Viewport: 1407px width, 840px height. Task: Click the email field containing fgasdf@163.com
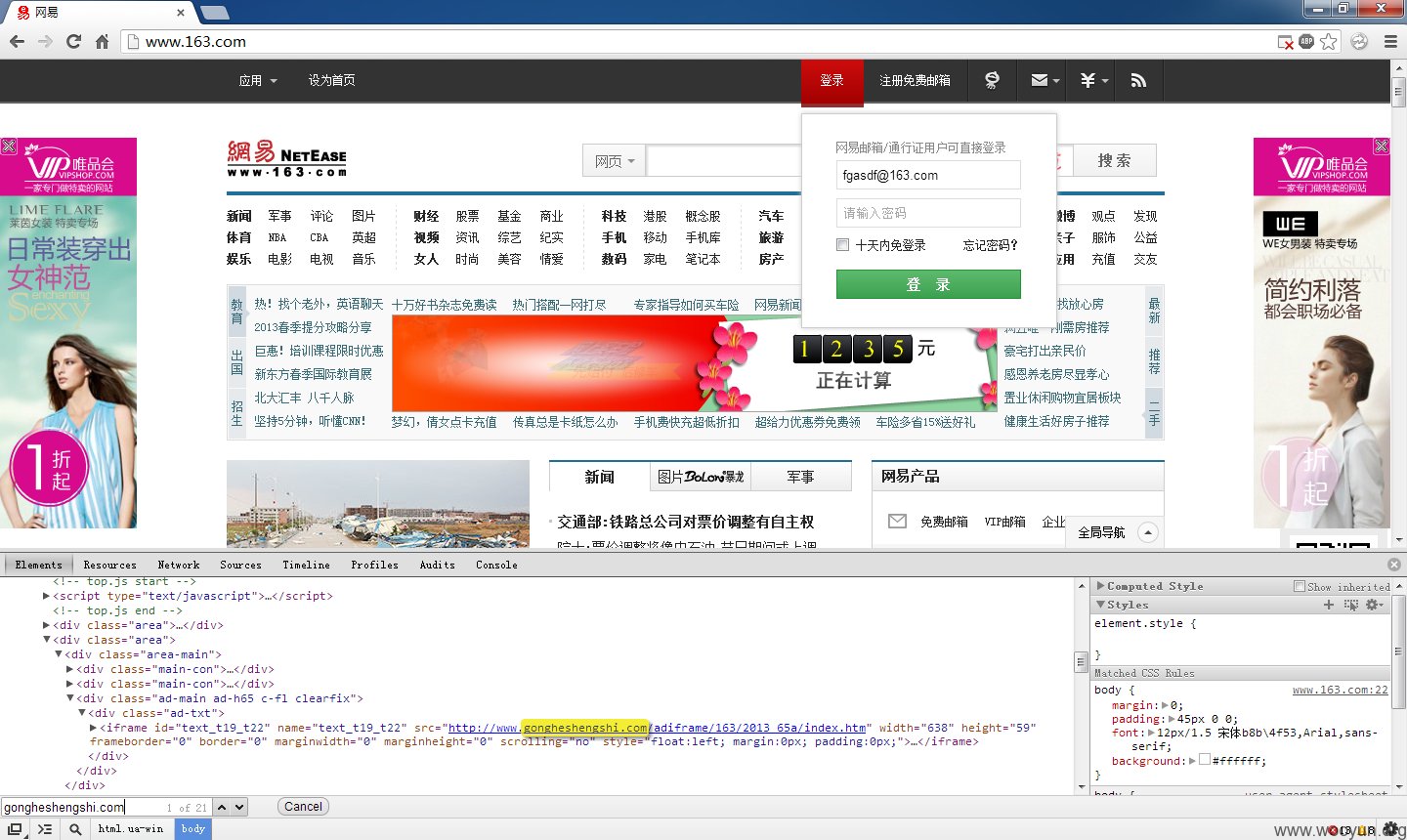click(x=928, y=175)
